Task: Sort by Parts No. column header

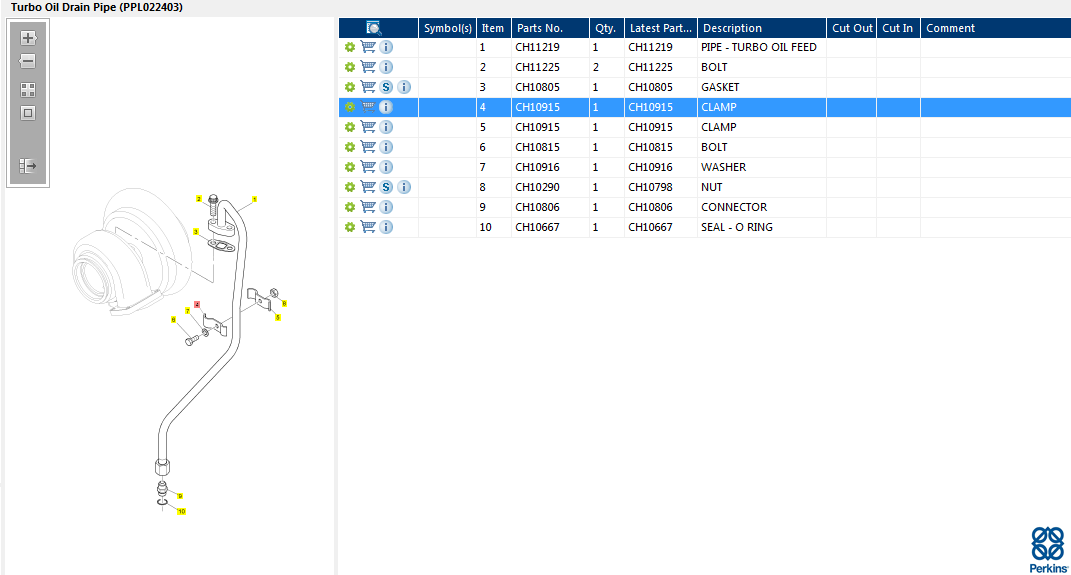Action: coord(551,28)
